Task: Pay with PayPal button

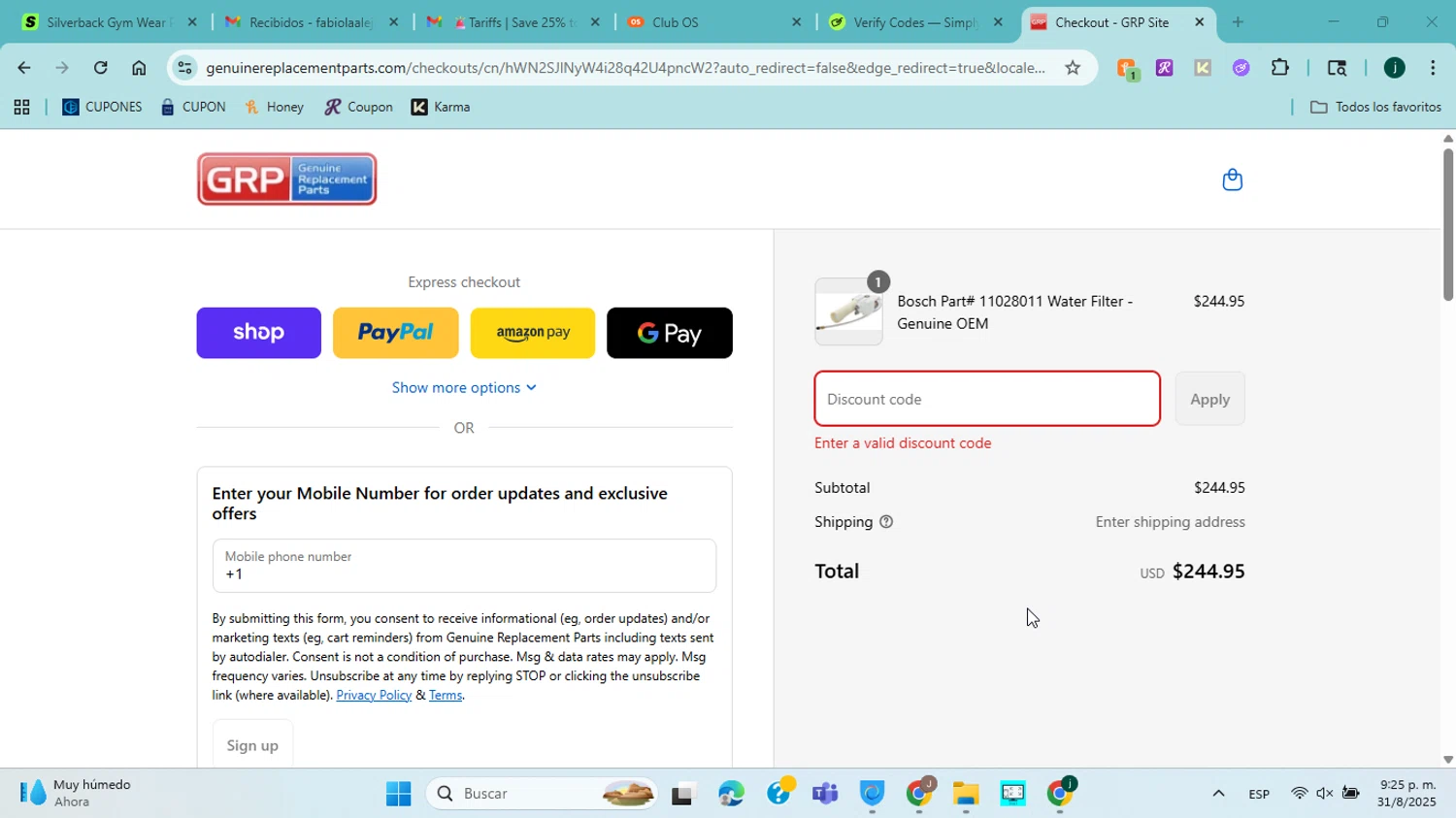Action: [x=396, y=333]
